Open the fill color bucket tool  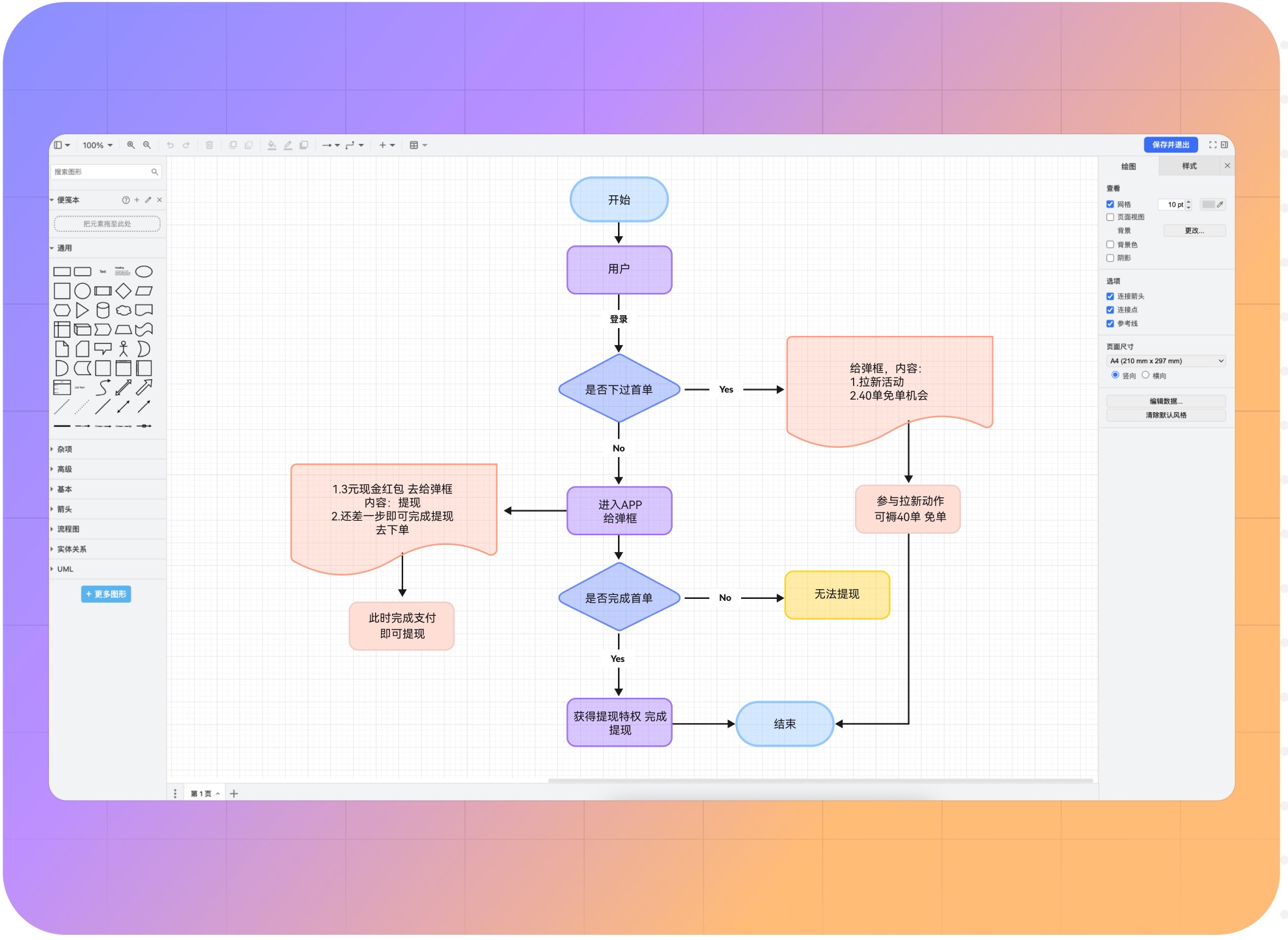(272, 145)
